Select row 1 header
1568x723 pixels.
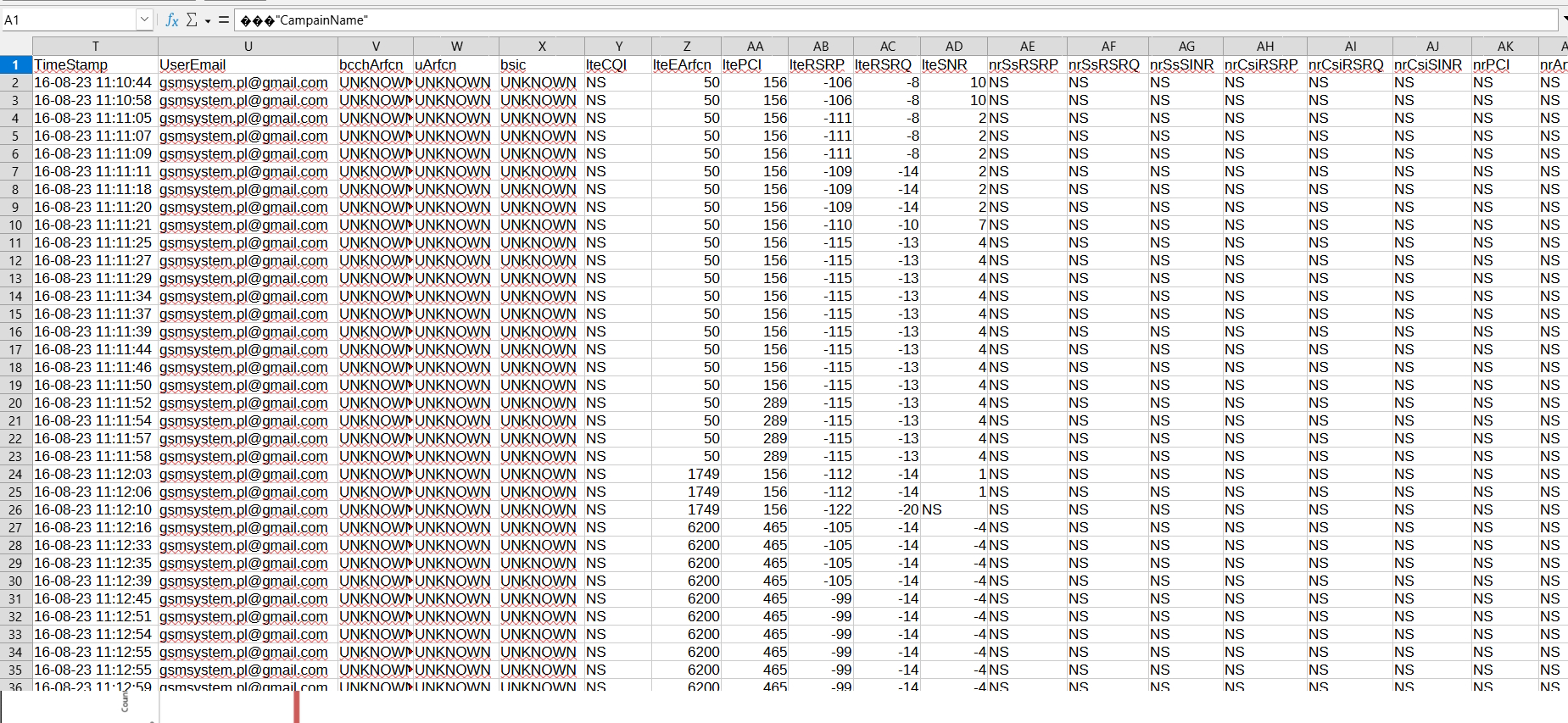click(x=15, y=64)
